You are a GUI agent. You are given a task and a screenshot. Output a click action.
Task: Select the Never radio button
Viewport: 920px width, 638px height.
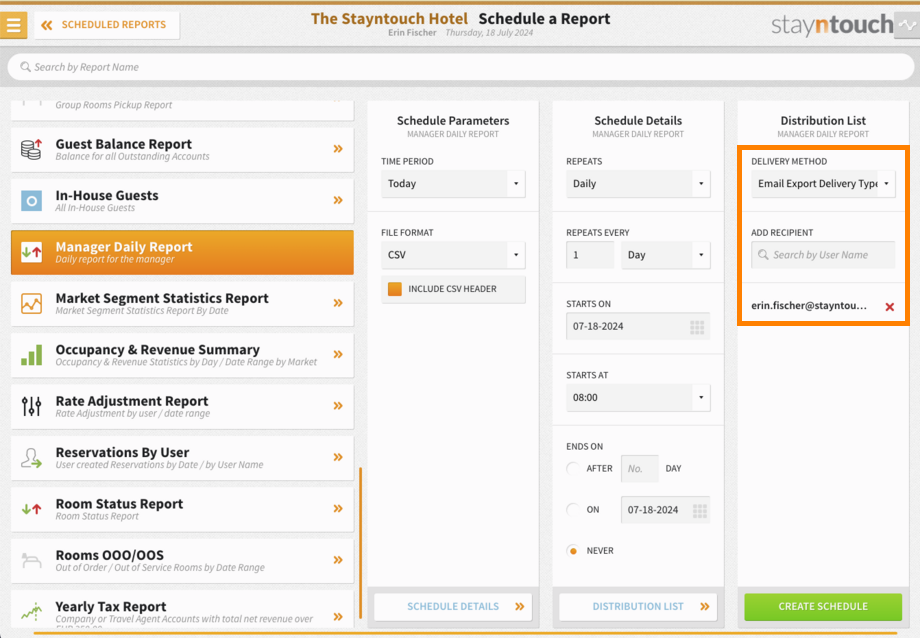click(573, 551)
